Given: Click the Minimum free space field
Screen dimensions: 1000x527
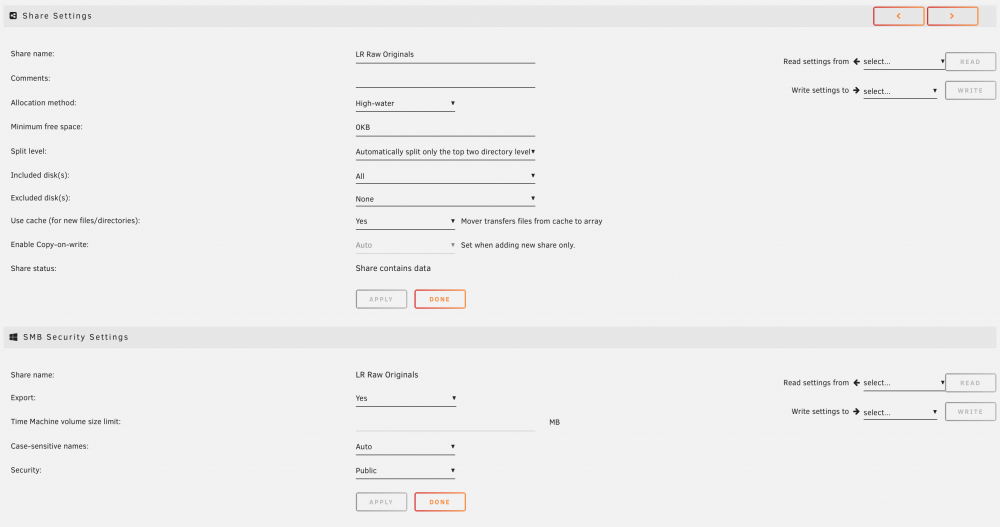Looking at the screenshot, I should pyautogui.click(x=445, y=128).
